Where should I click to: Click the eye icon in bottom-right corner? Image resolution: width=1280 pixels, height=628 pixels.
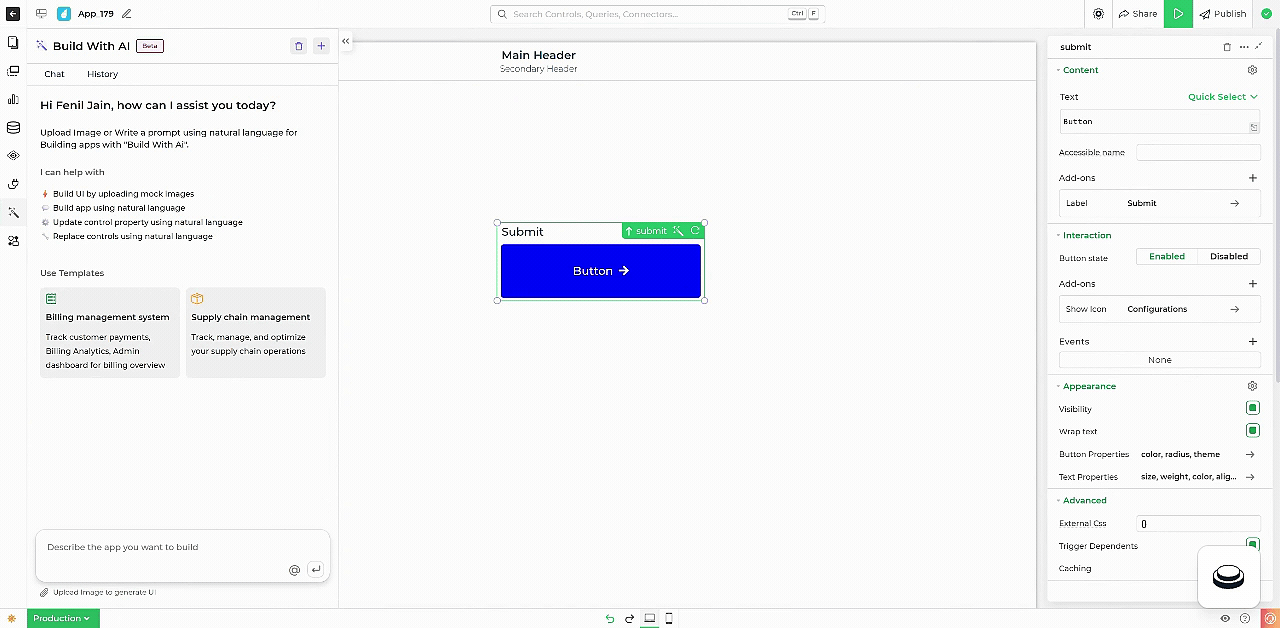pos(1225,619)
